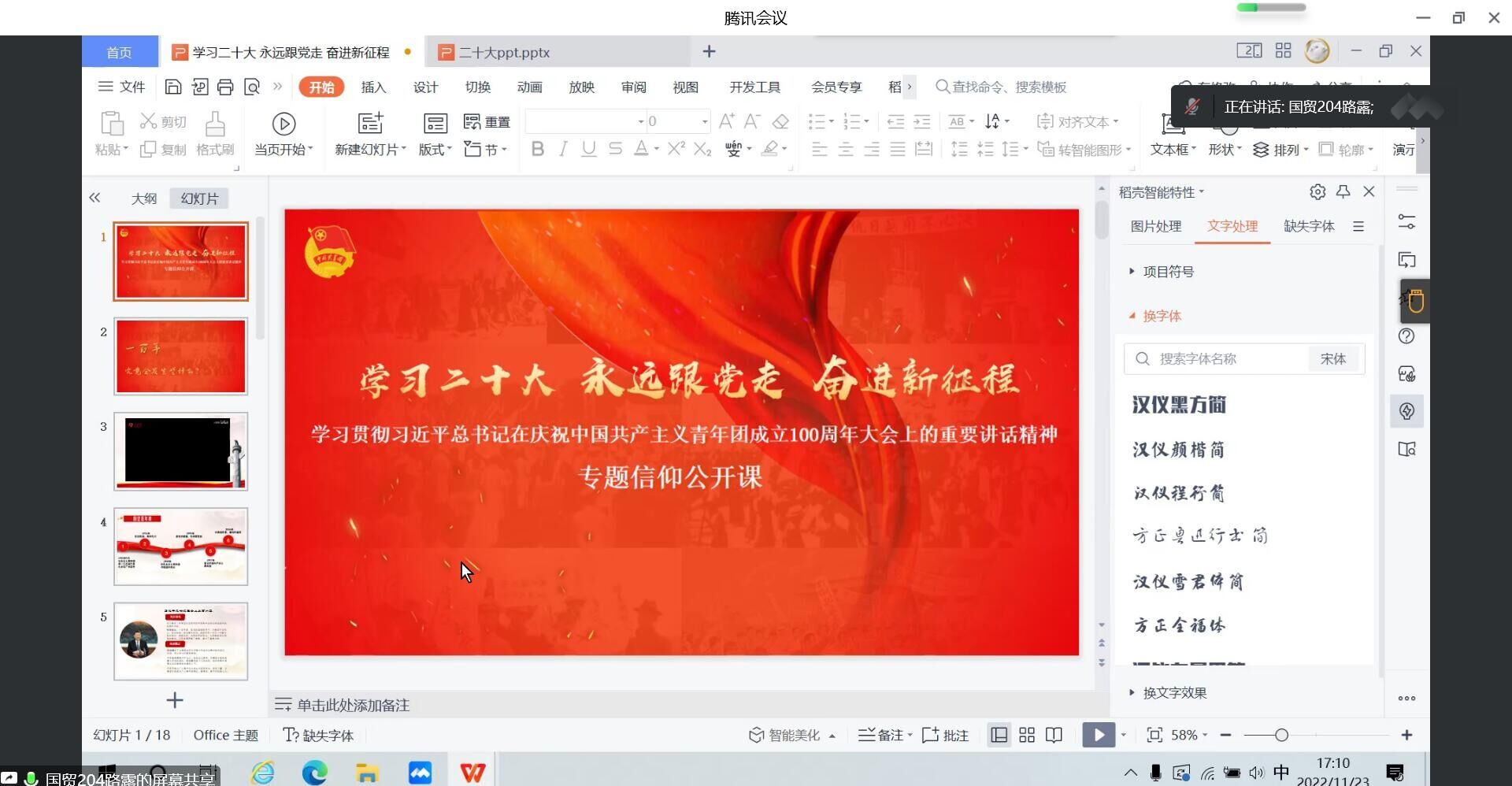Open settings gear in 稻壳智能特性 panel
The height and width of the screenshot is (786, 1512).
coord(1317,192)
